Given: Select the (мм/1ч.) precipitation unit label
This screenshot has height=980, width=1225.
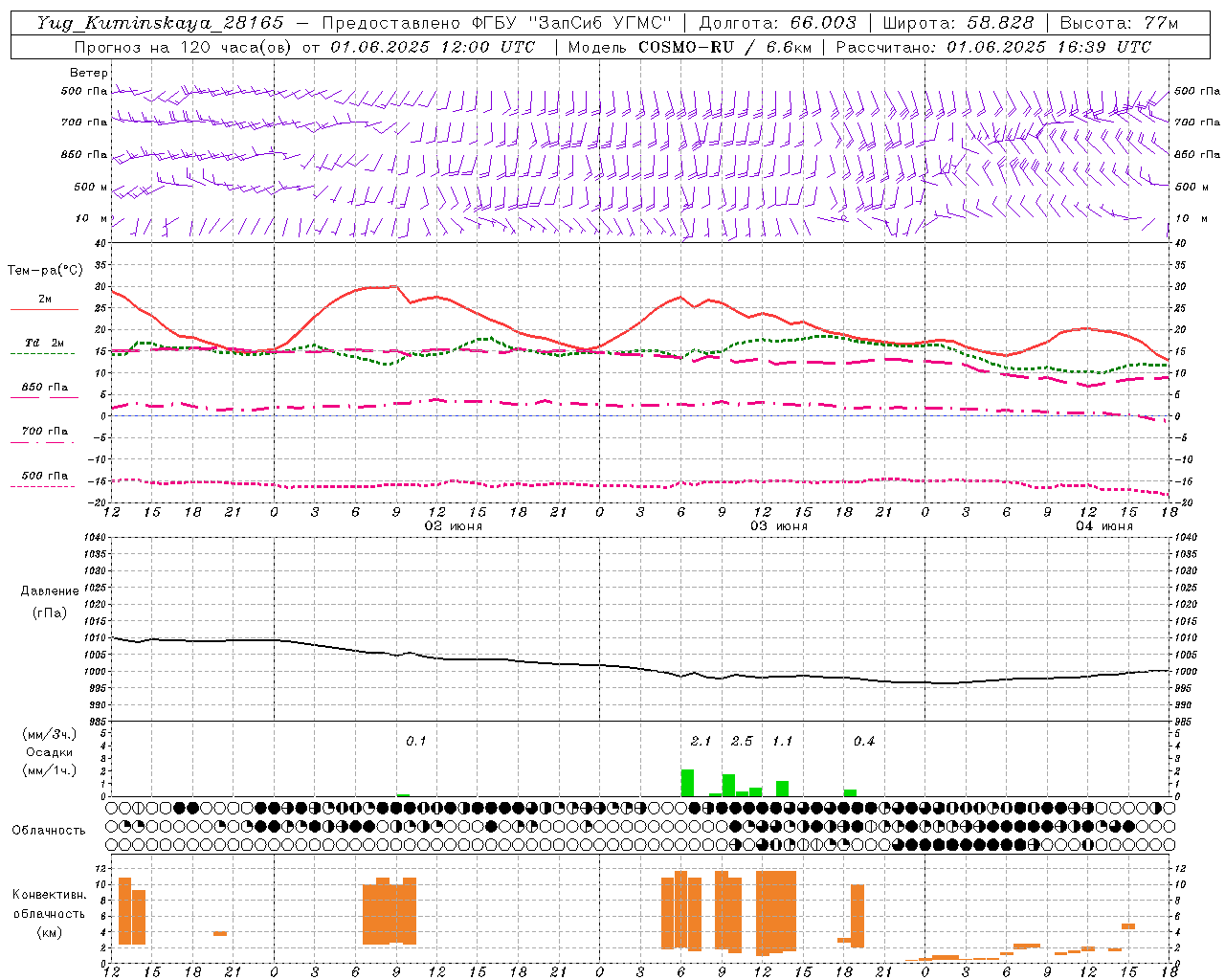Looking at the screenshot, I should tap(50, 770).
